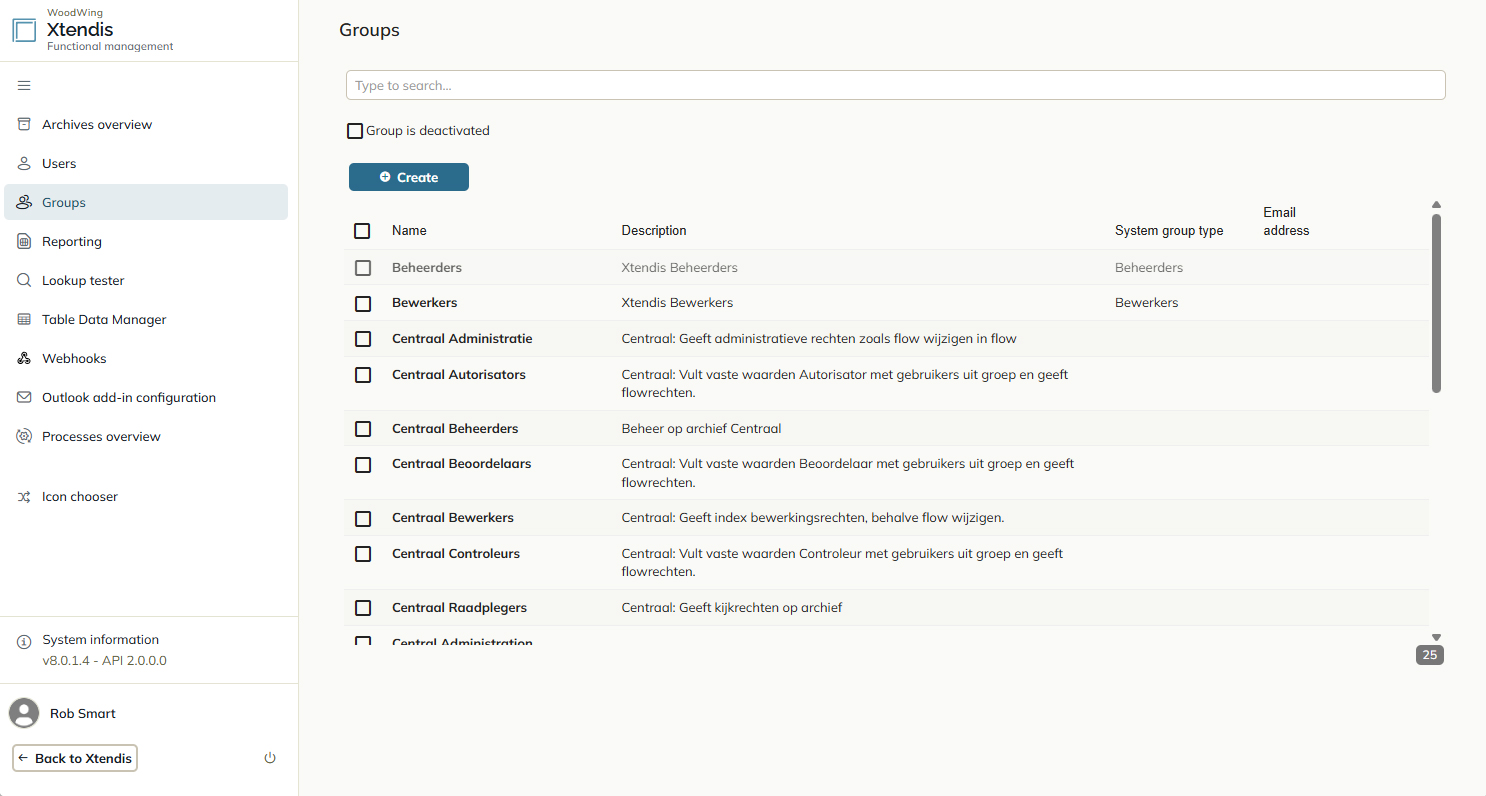Click the System information info icon

point(24,641)
